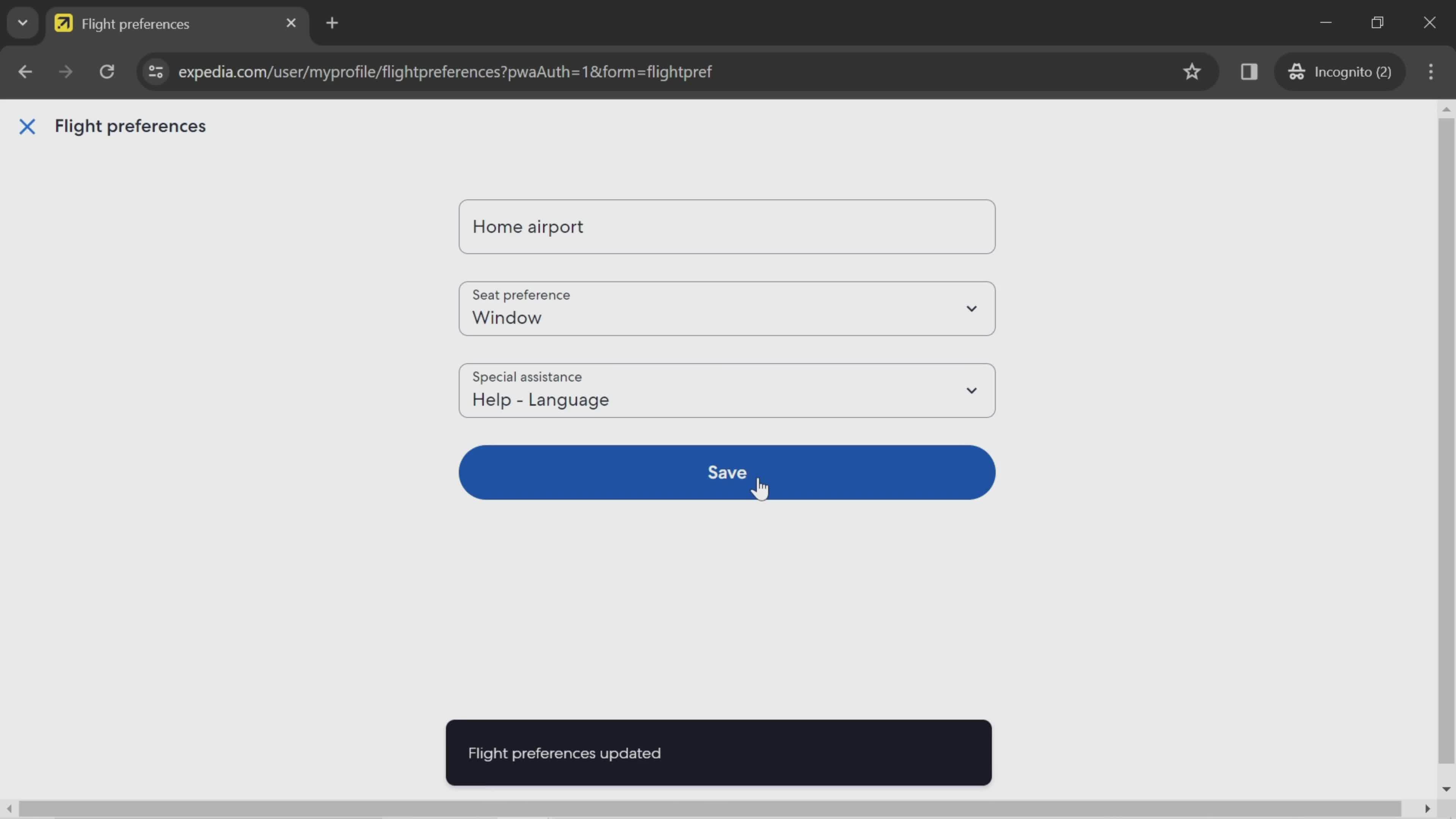Click the page reload refresh icon
The height and width of the screenshot is (819, 1456).
[x=107, y=71]
